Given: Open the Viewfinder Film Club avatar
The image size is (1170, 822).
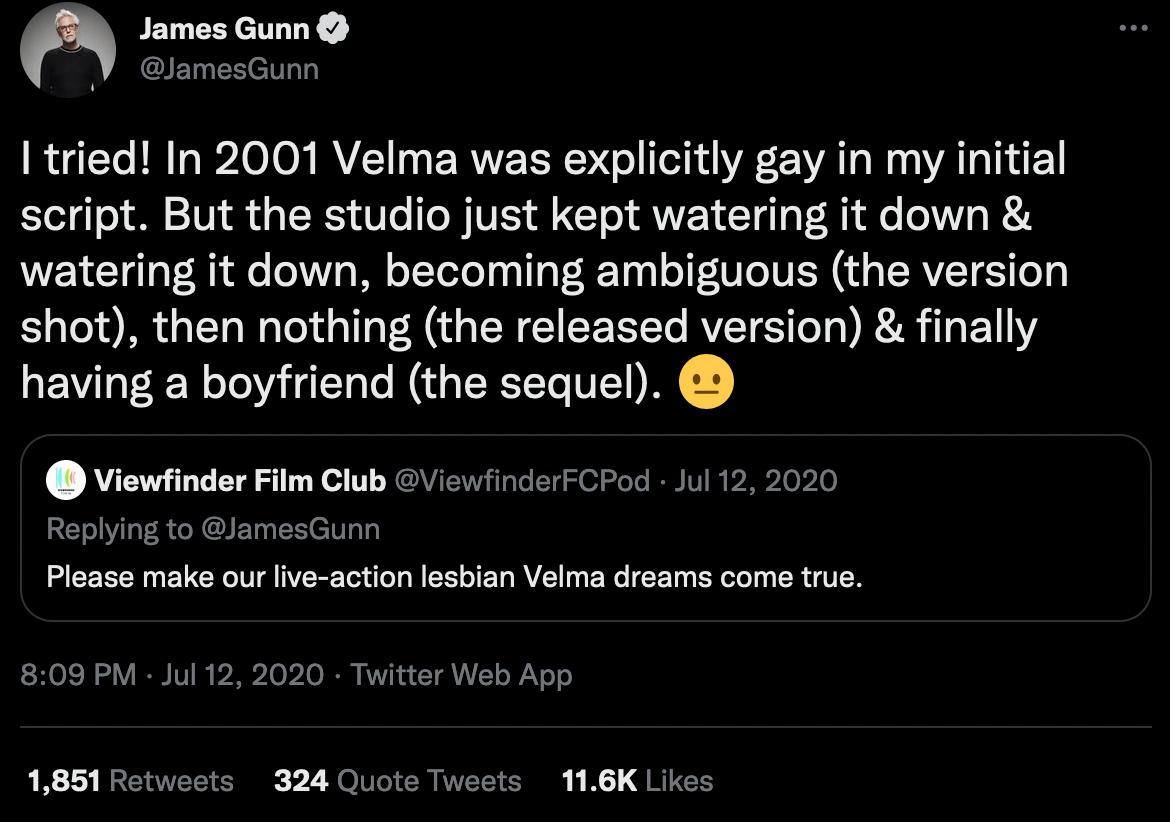Looking at the screenshot, I should pyautogui.click(x=66, y=481).
